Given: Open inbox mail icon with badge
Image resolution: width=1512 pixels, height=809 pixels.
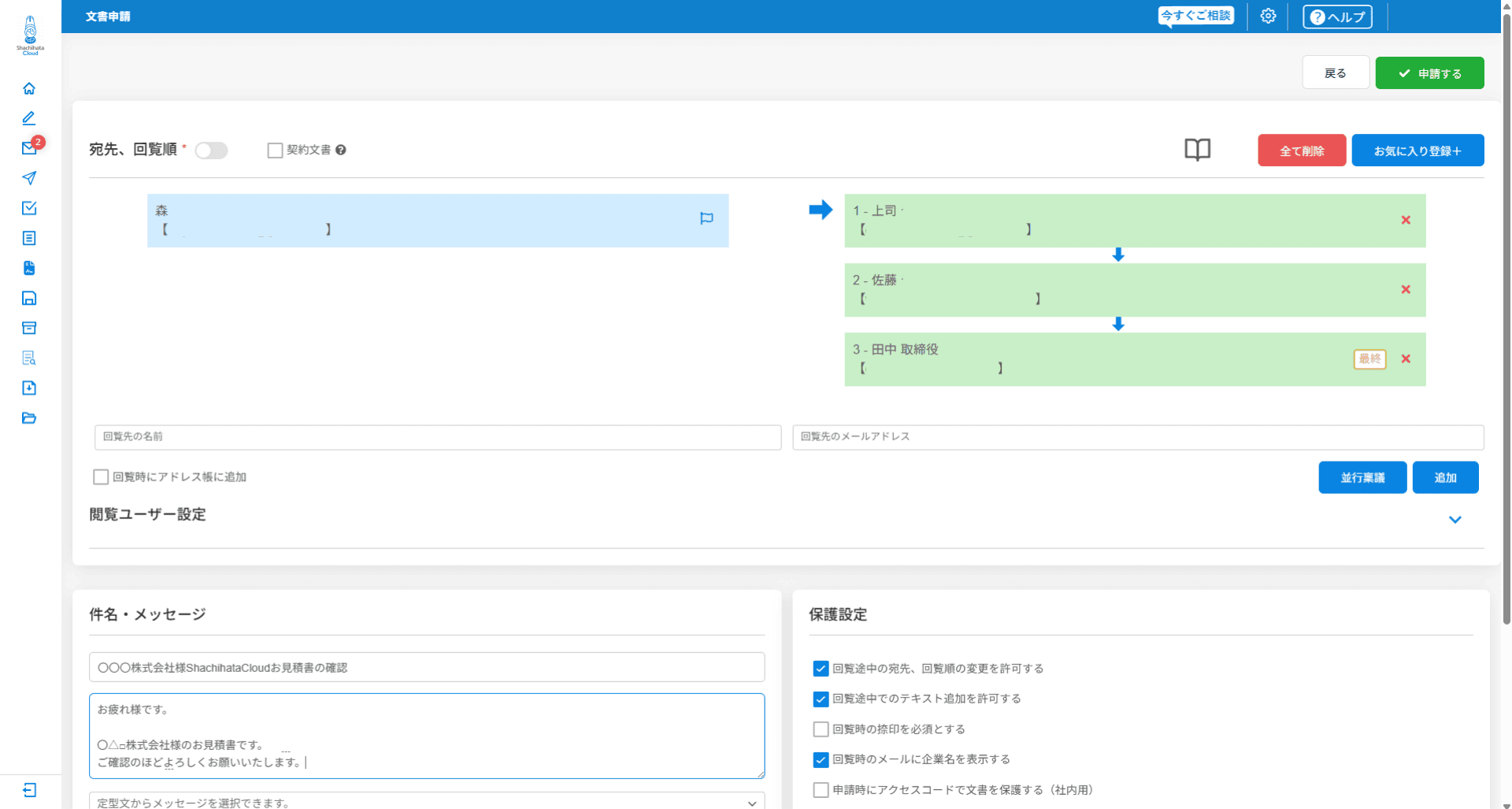Looking at the screenshot, I should pos(31,147).
